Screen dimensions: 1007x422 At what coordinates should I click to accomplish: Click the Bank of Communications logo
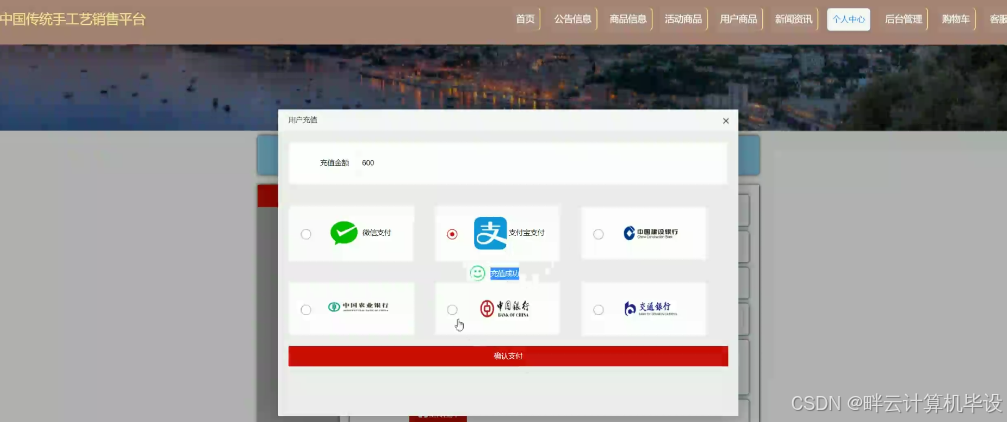pos(651,308)
